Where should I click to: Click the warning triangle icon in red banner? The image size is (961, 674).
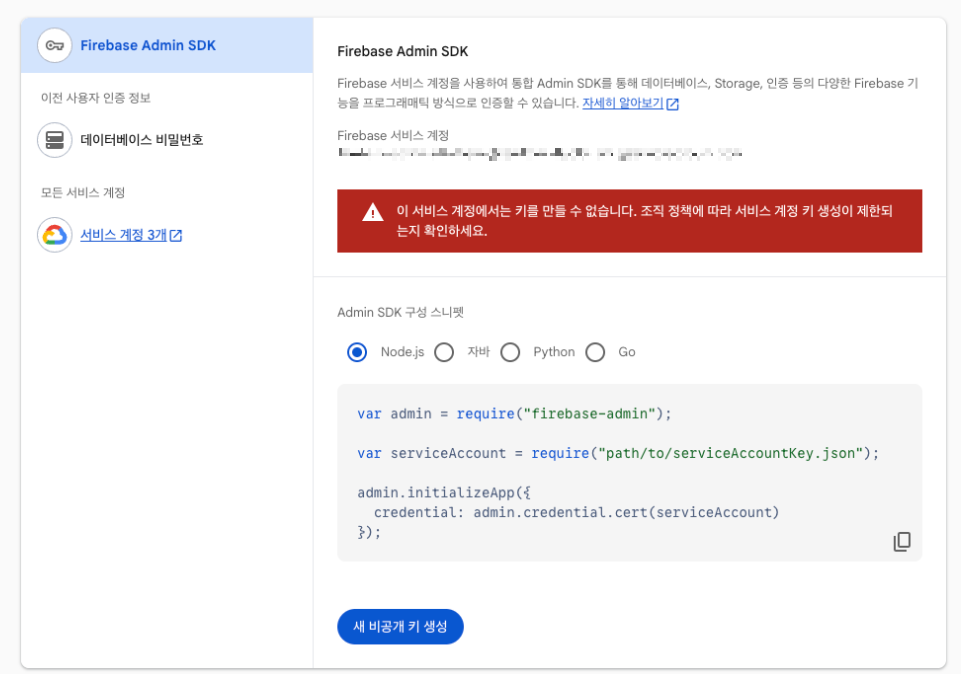click(373, 213)
